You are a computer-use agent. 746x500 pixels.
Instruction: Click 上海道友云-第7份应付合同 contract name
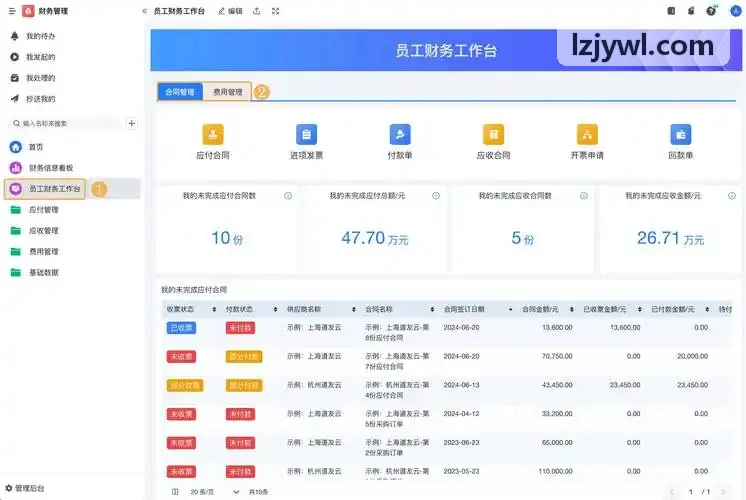tap(397, 361)
